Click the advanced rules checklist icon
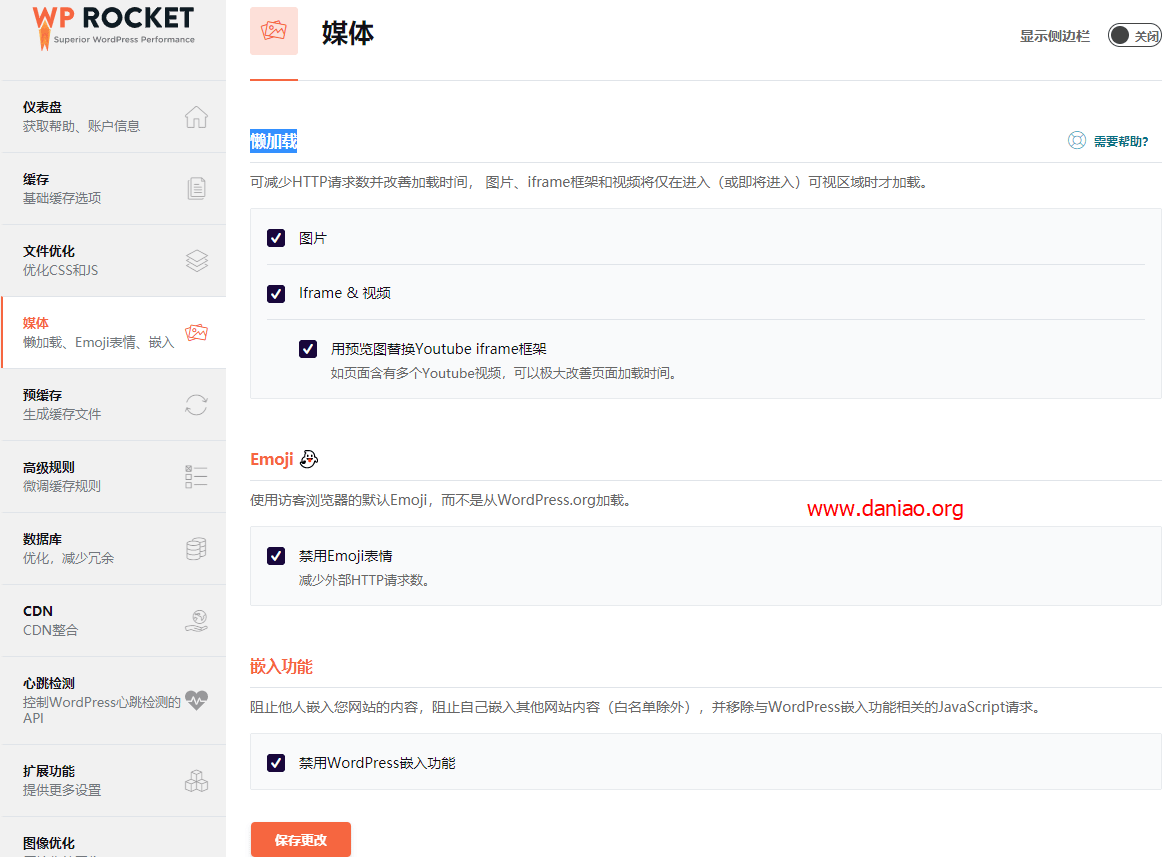This screenshot has height=857, width=1169. (x=196, y=477)
